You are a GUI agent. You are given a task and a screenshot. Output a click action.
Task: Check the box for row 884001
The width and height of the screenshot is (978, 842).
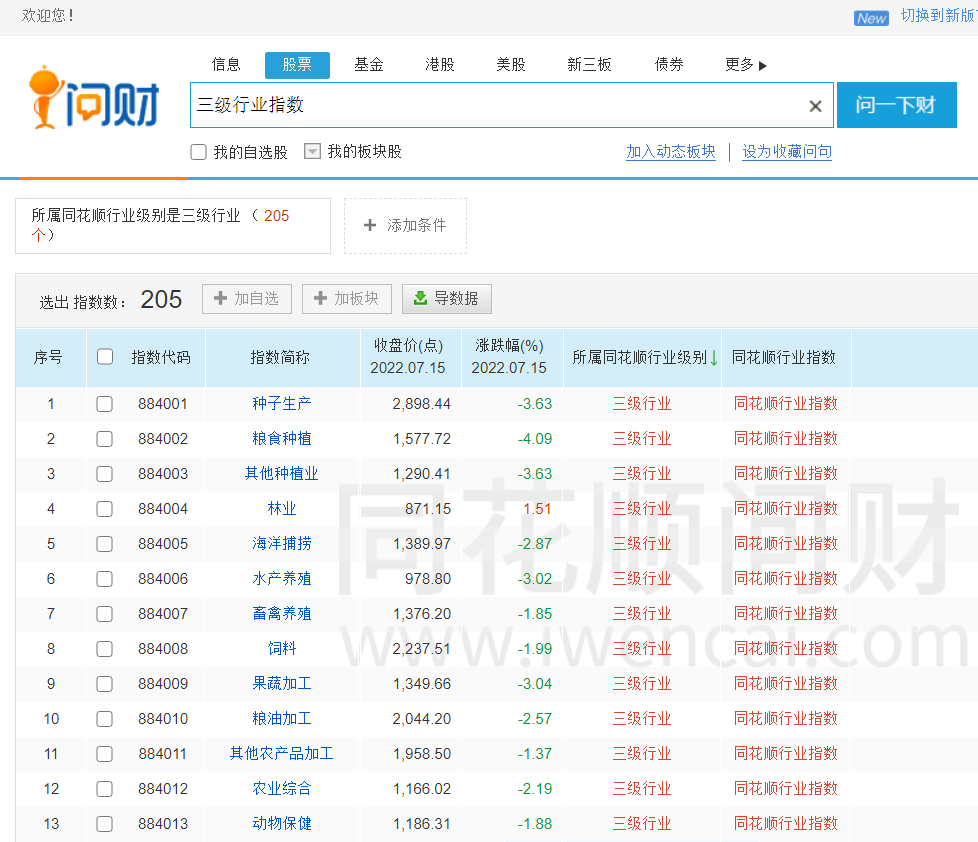tap(104, 404)
